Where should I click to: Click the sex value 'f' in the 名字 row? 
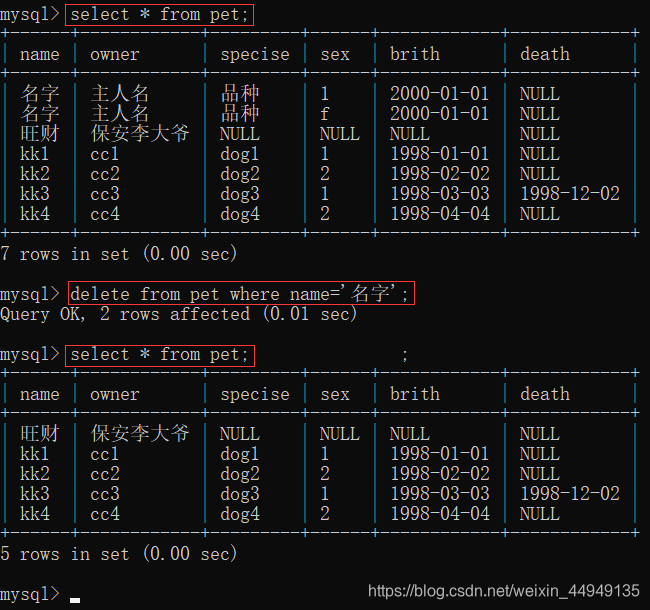(x=325, y=114)
